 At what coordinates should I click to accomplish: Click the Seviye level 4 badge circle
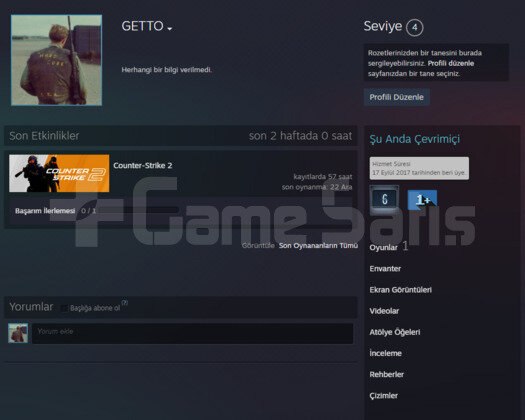415,27
